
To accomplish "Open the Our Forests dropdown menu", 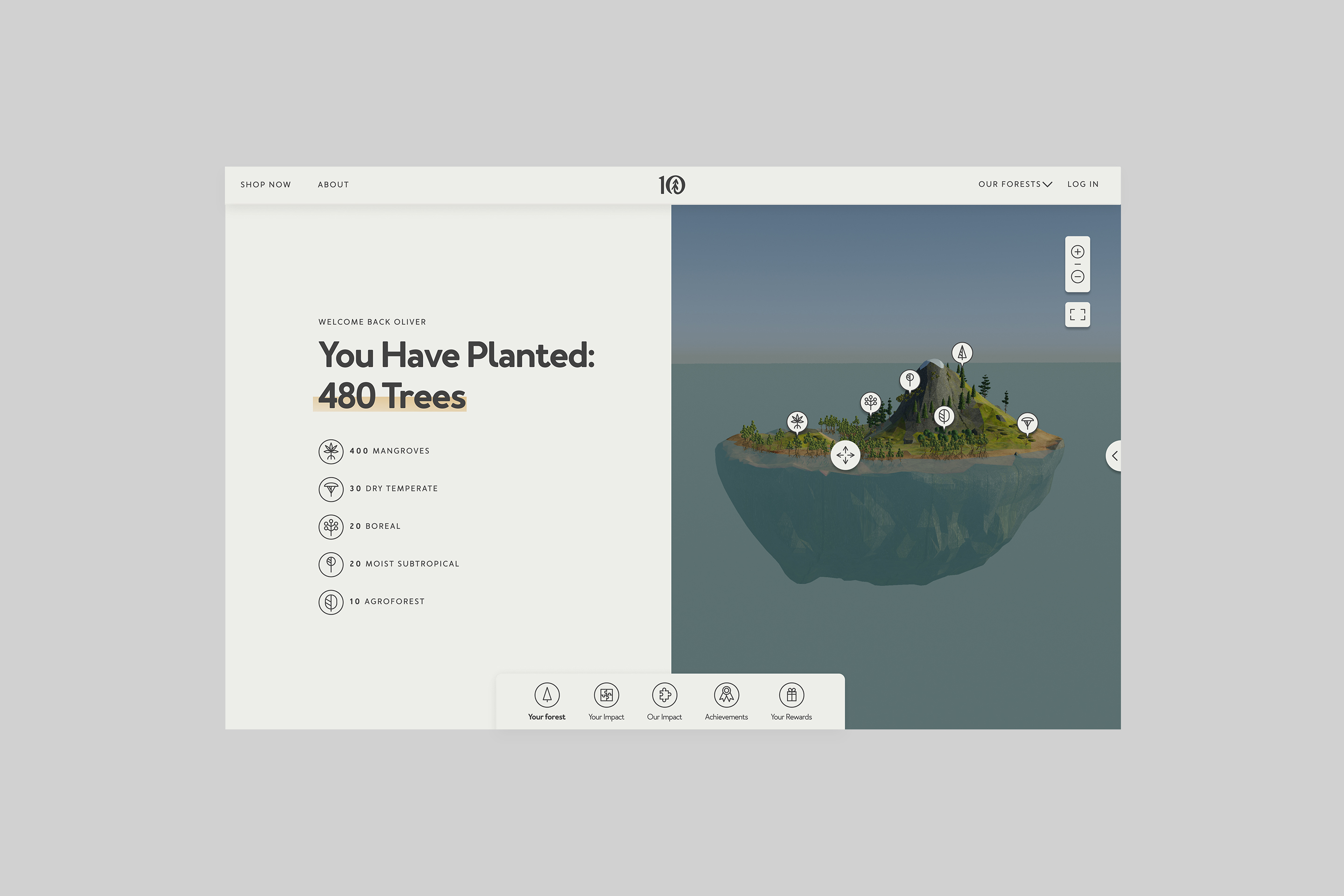I will click(1015, 184).
